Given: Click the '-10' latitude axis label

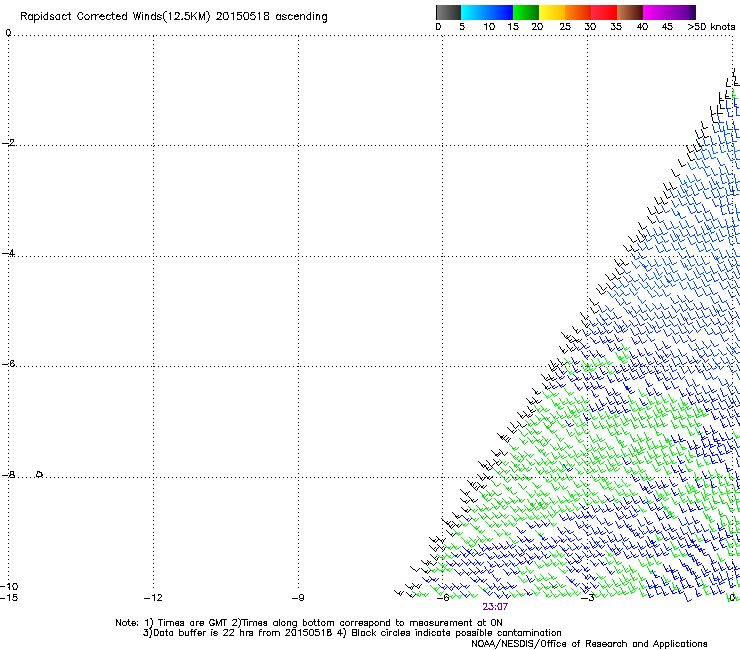Looking at the screenshot, I should coord(9,586).
